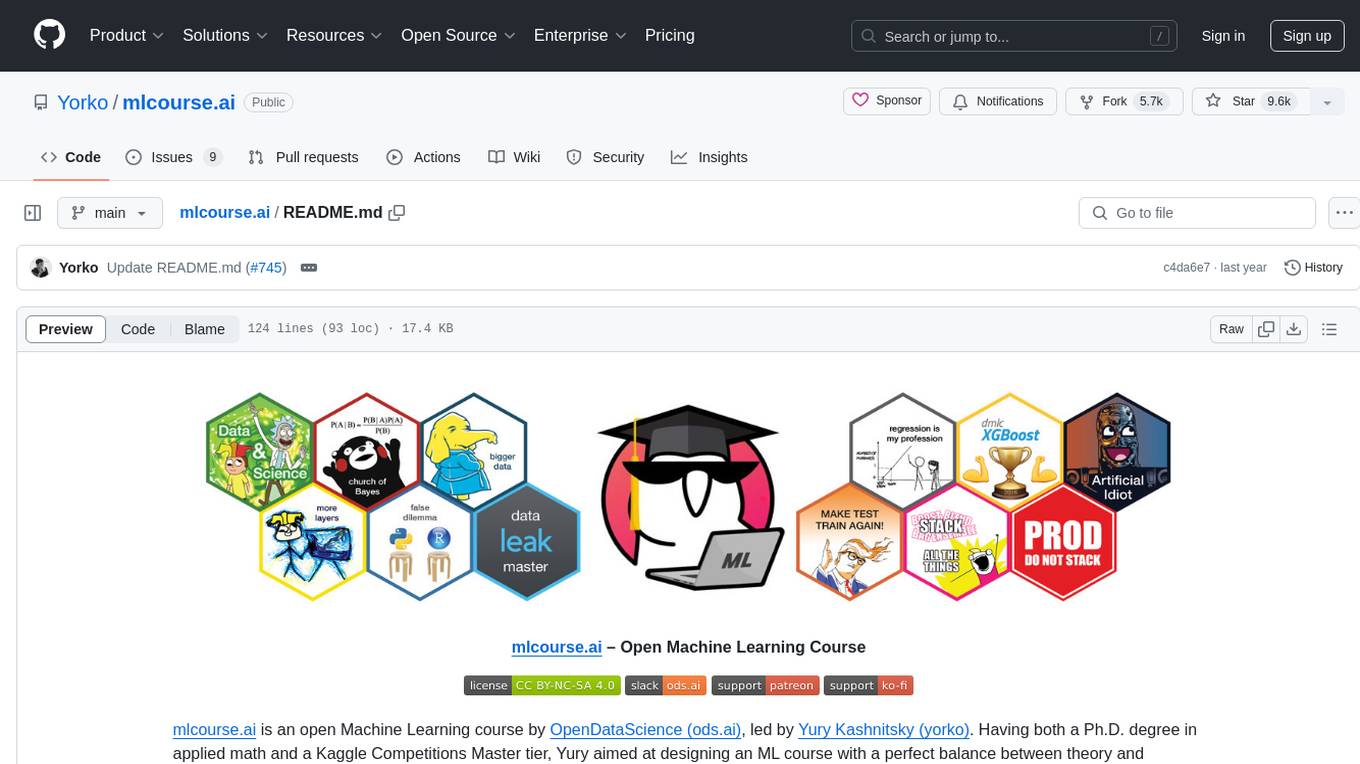
Task: Open the document outline list icon
Action: [x=1329, y=329]
